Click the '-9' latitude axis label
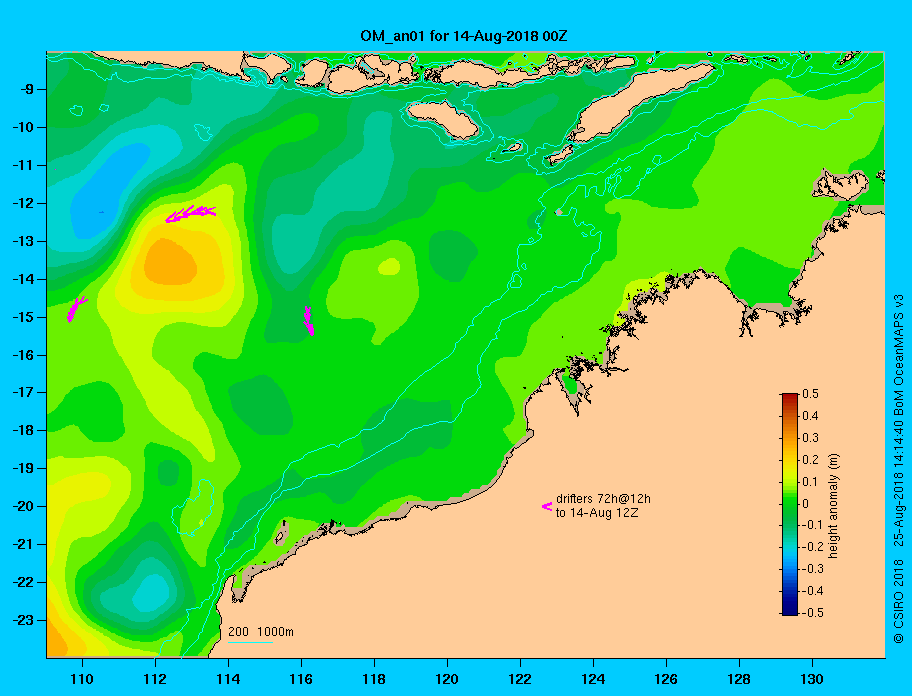This screenshot has height=696, width=912. 27,90
